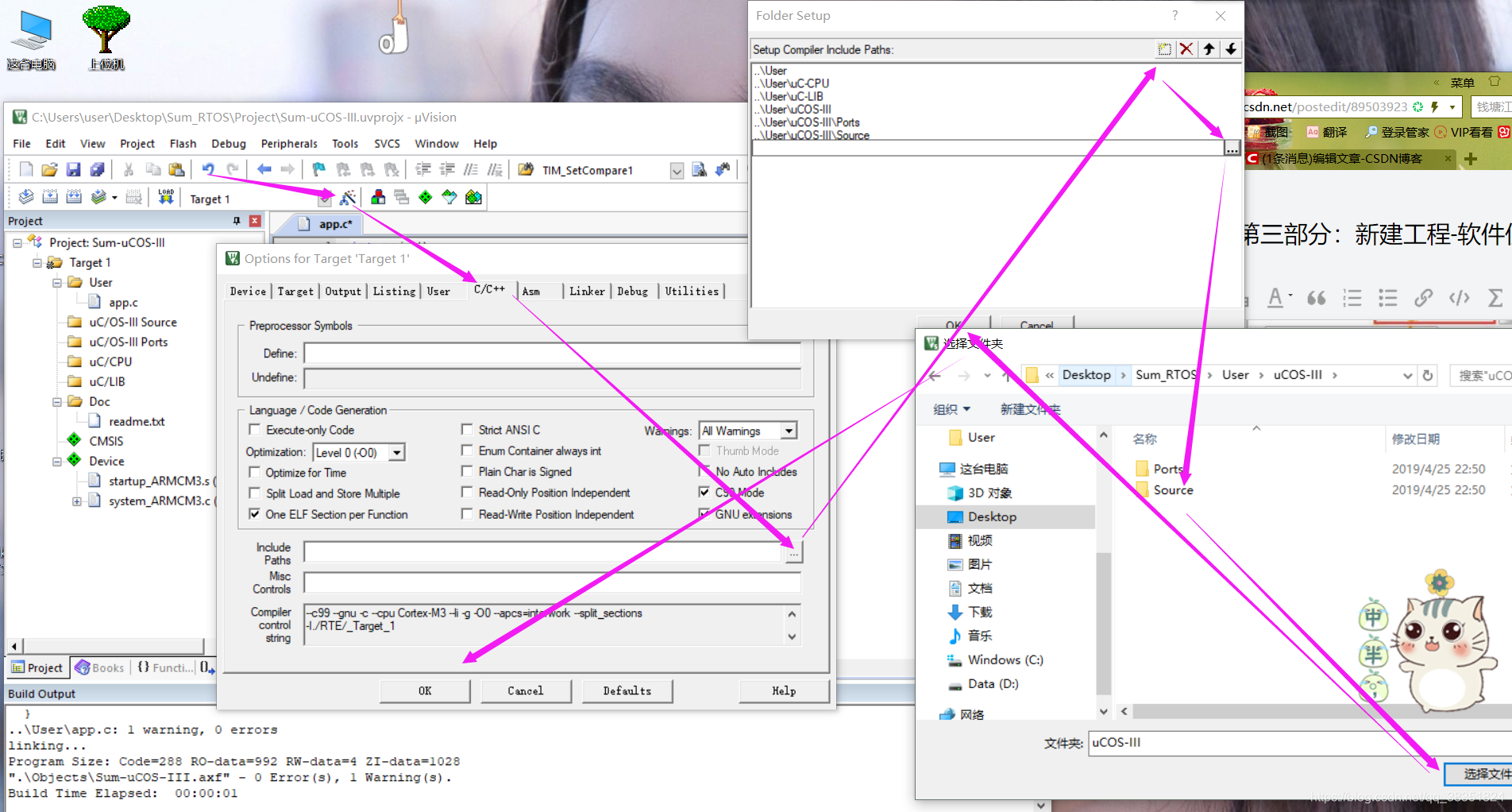The height and width of the screenshot is (812, 1512).
Task: Click OK in Options for Target dialog
Action: 425,691
